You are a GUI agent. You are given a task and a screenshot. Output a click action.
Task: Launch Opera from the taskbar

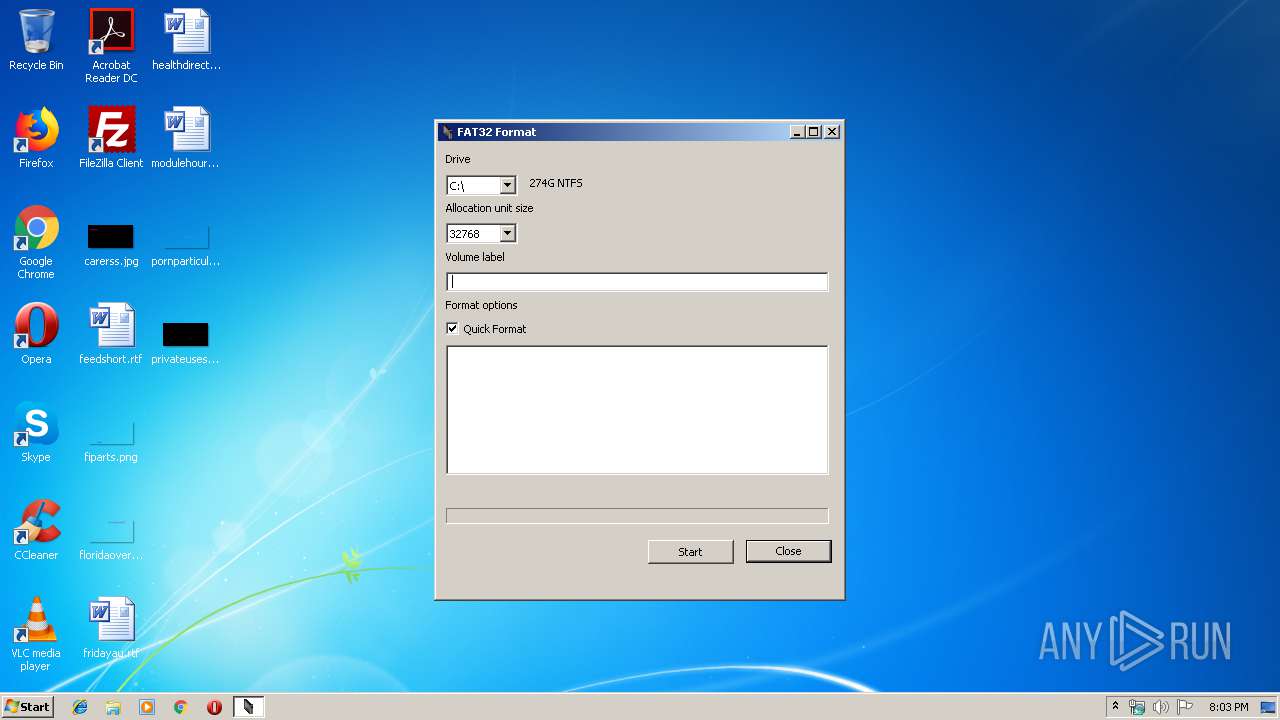point(214,707)
